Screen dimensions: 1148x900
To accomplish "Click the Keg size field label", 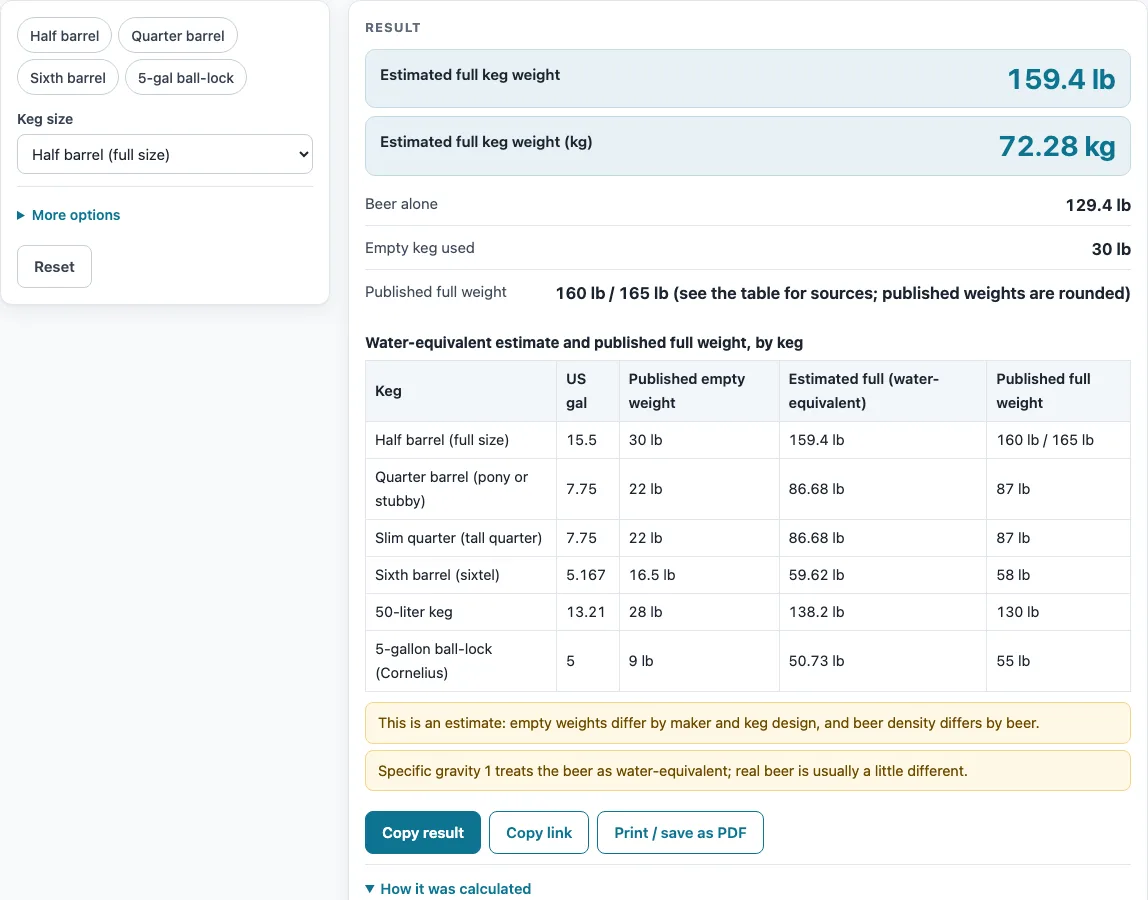I will [45, 119].
